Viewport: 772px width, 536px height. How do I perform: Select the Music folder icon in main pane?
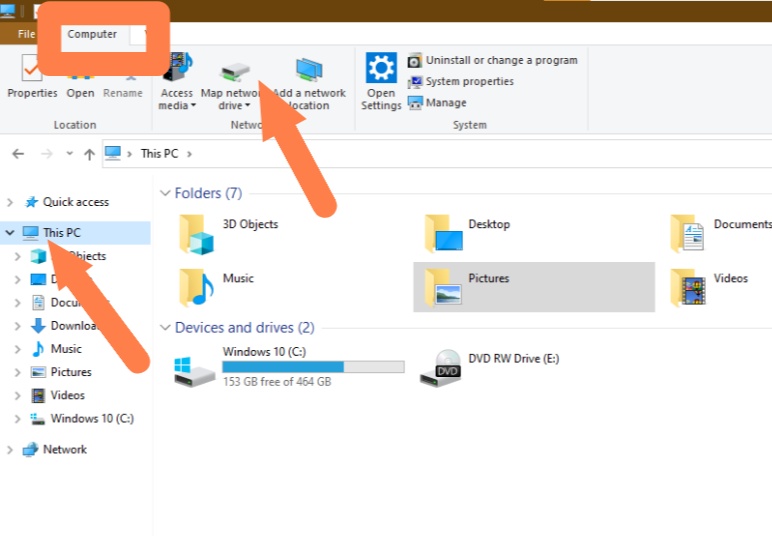196,287
